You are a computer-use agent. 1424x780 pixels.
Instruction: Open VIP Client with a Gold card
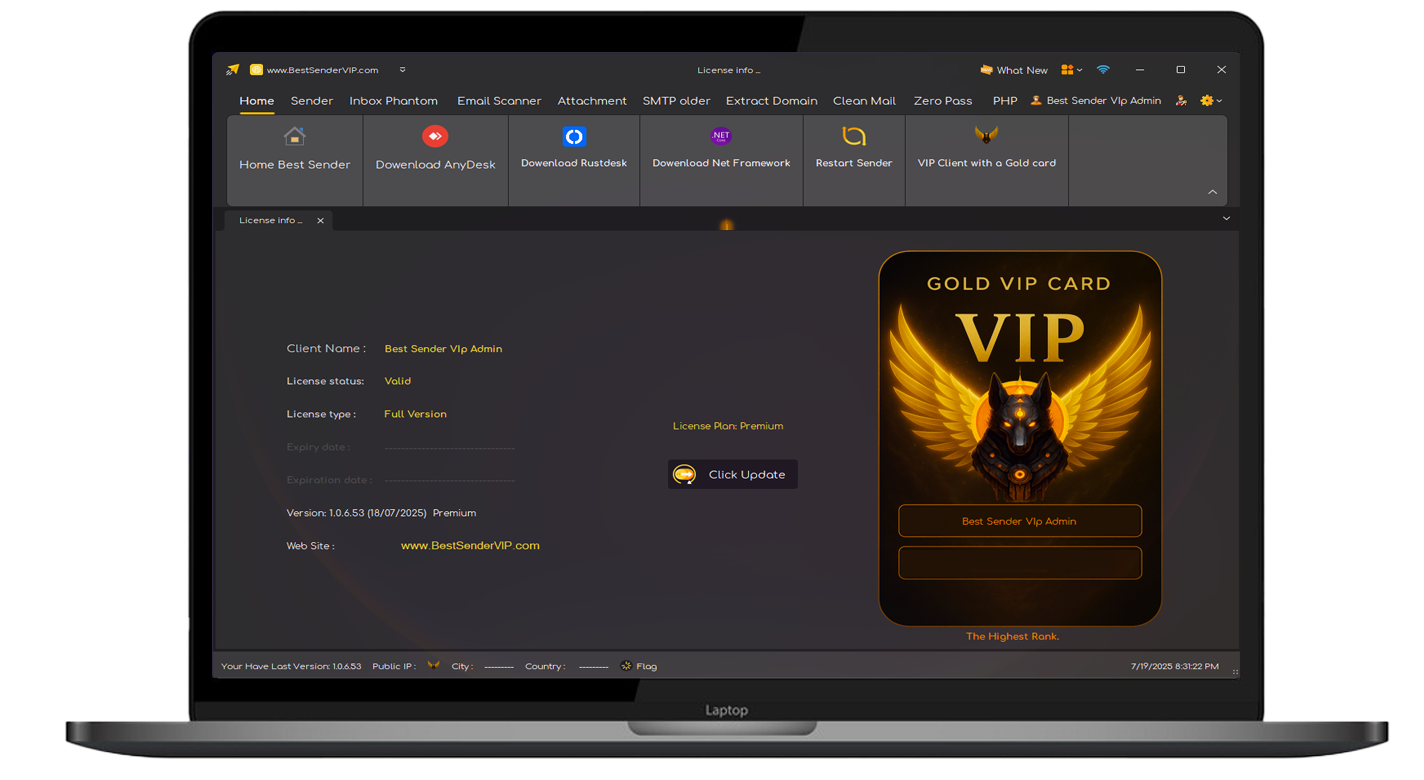pos(987,160)
